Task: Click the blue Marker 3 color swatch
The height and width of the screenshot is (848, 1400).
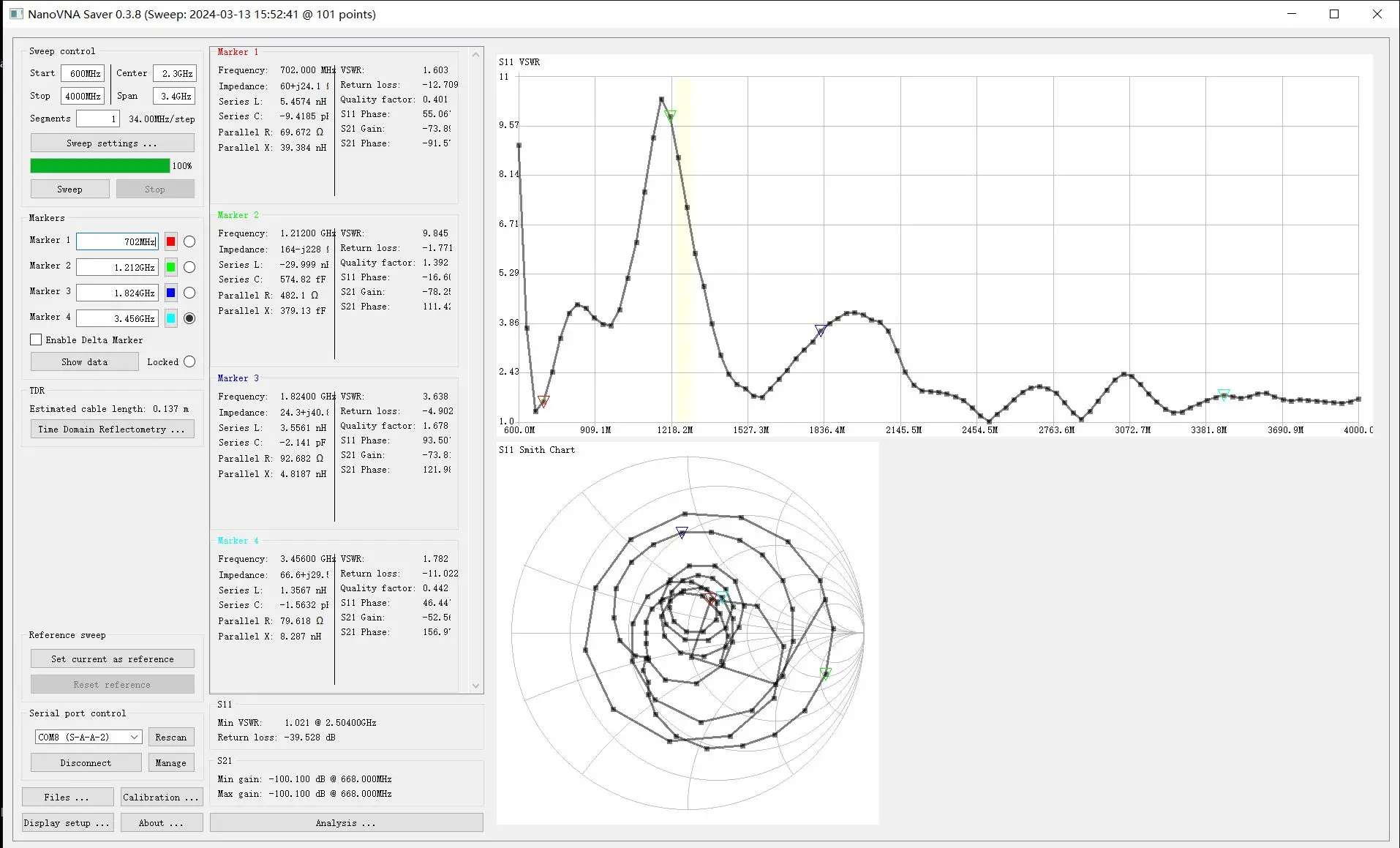Action: (x=170, y=293)
